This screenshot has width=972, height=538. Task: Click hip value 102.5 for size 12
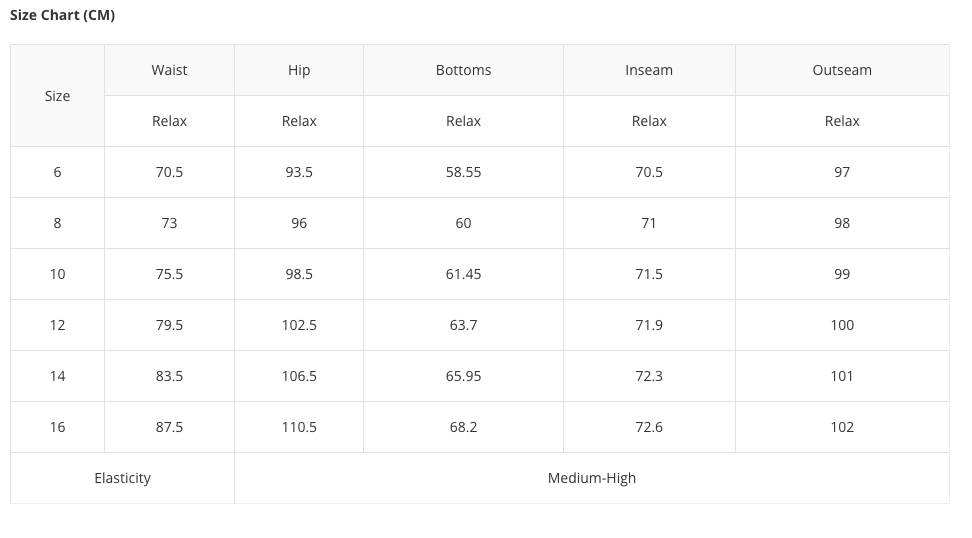click(x=299, y=325)
